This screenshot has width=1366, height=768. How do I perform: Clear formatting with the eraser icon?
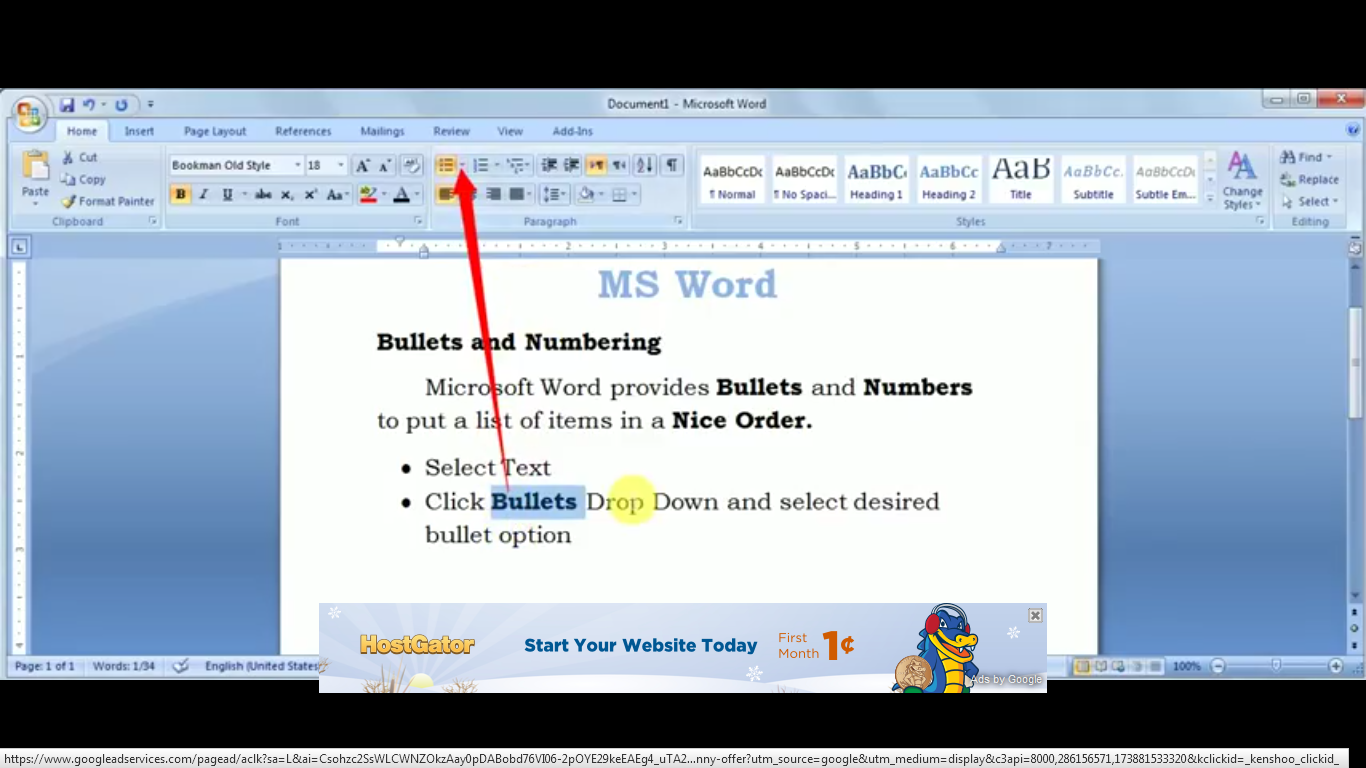point(411,165)
